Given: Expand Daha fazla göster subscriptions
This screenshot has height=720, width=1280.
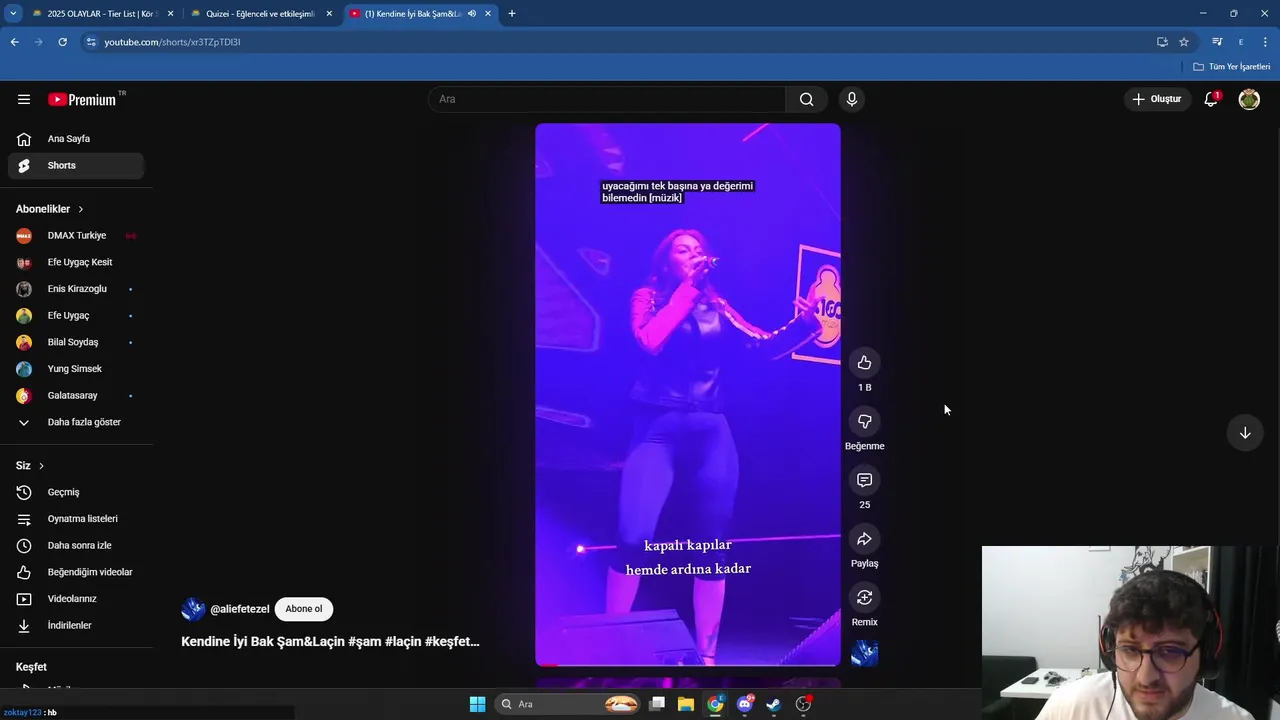Looking at the screenshot, I should click(76, 422).
